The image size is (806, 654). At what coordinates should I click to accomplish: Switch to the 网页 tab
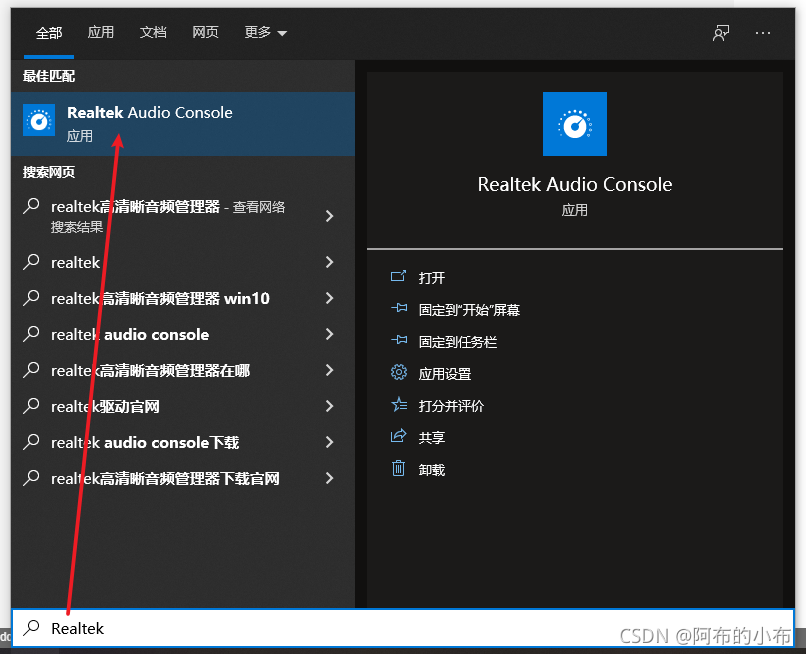(205, 32)
